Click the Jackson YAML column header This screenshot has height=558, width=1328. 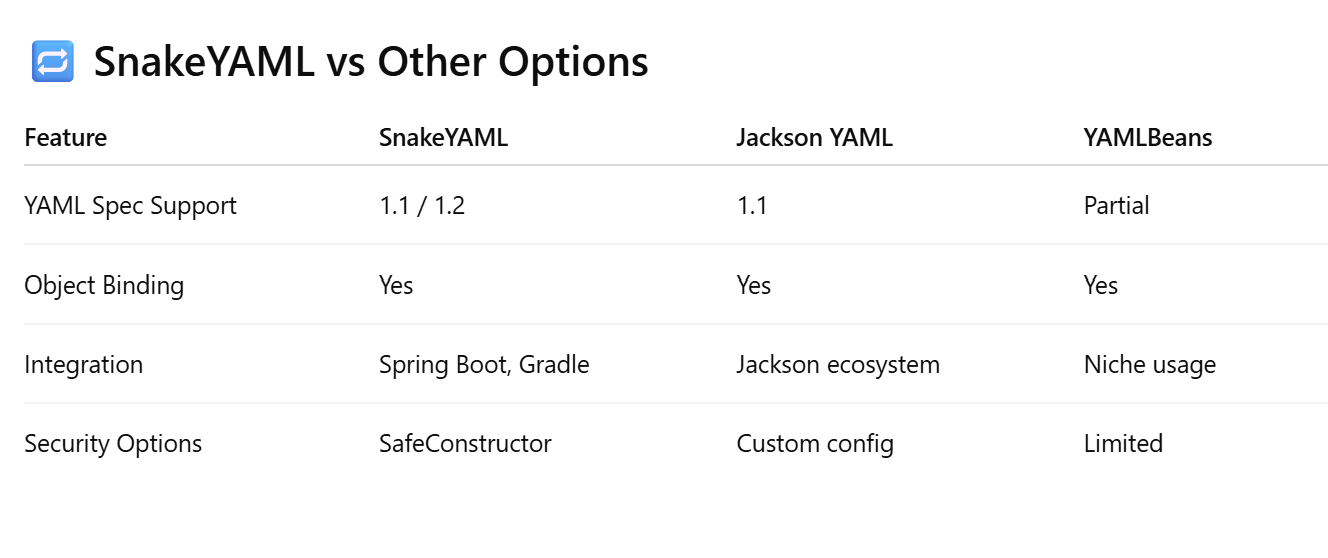[814, 138]
